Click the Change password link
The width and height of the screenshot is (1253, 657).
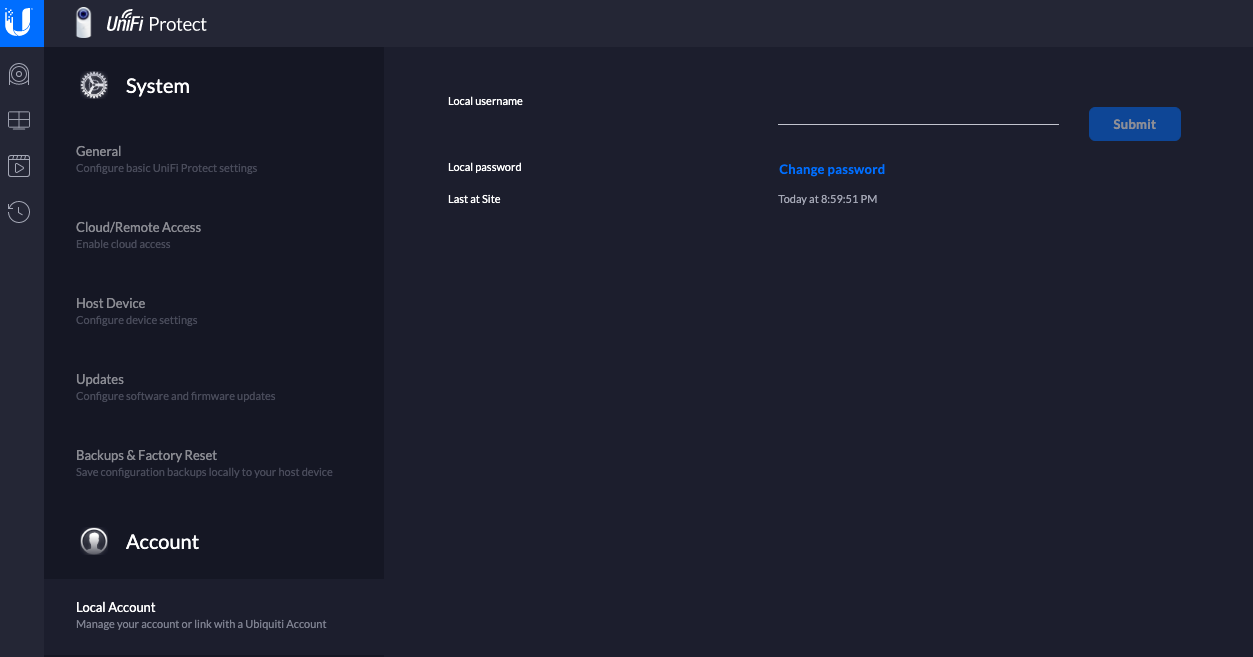point(831,170)
